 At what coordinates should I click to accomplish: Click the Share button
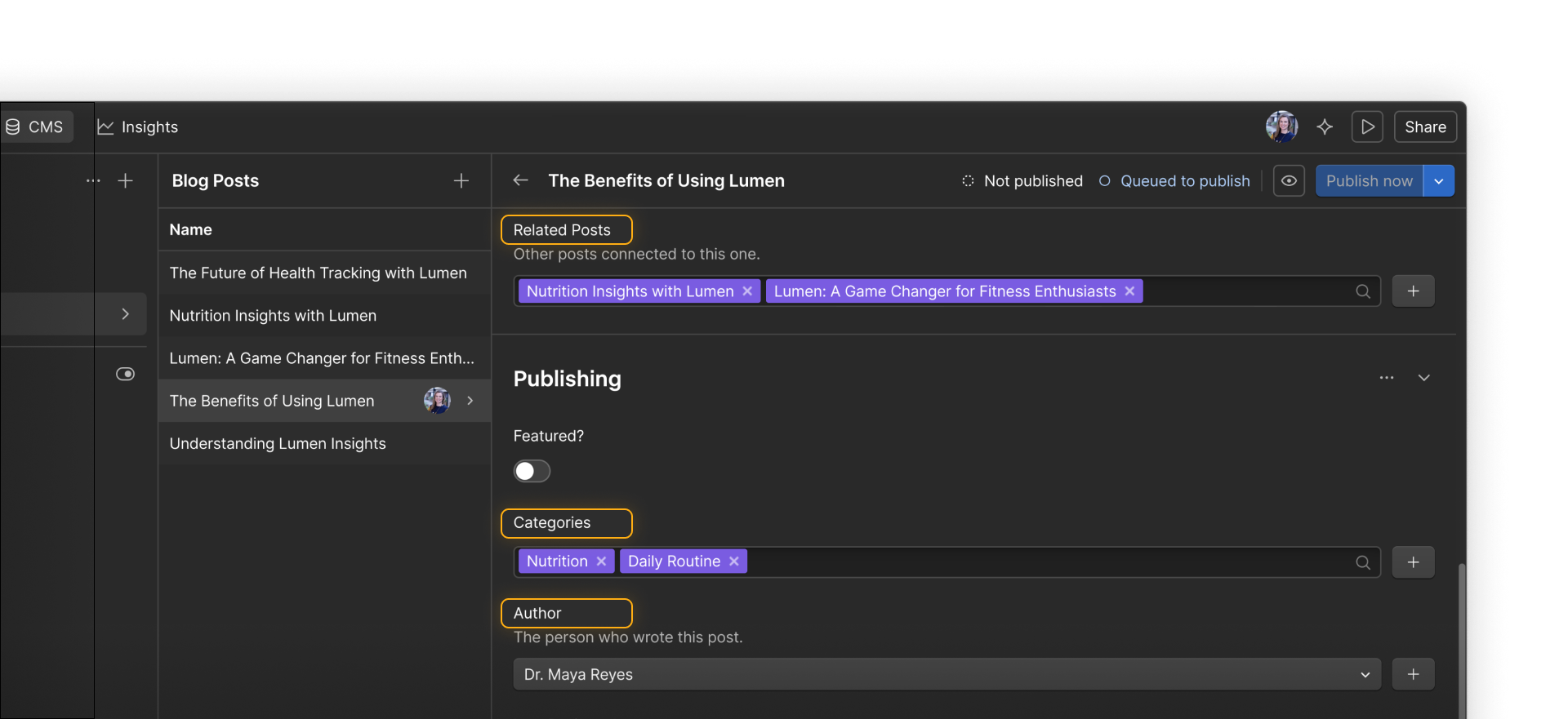(x=1425, y=127)
